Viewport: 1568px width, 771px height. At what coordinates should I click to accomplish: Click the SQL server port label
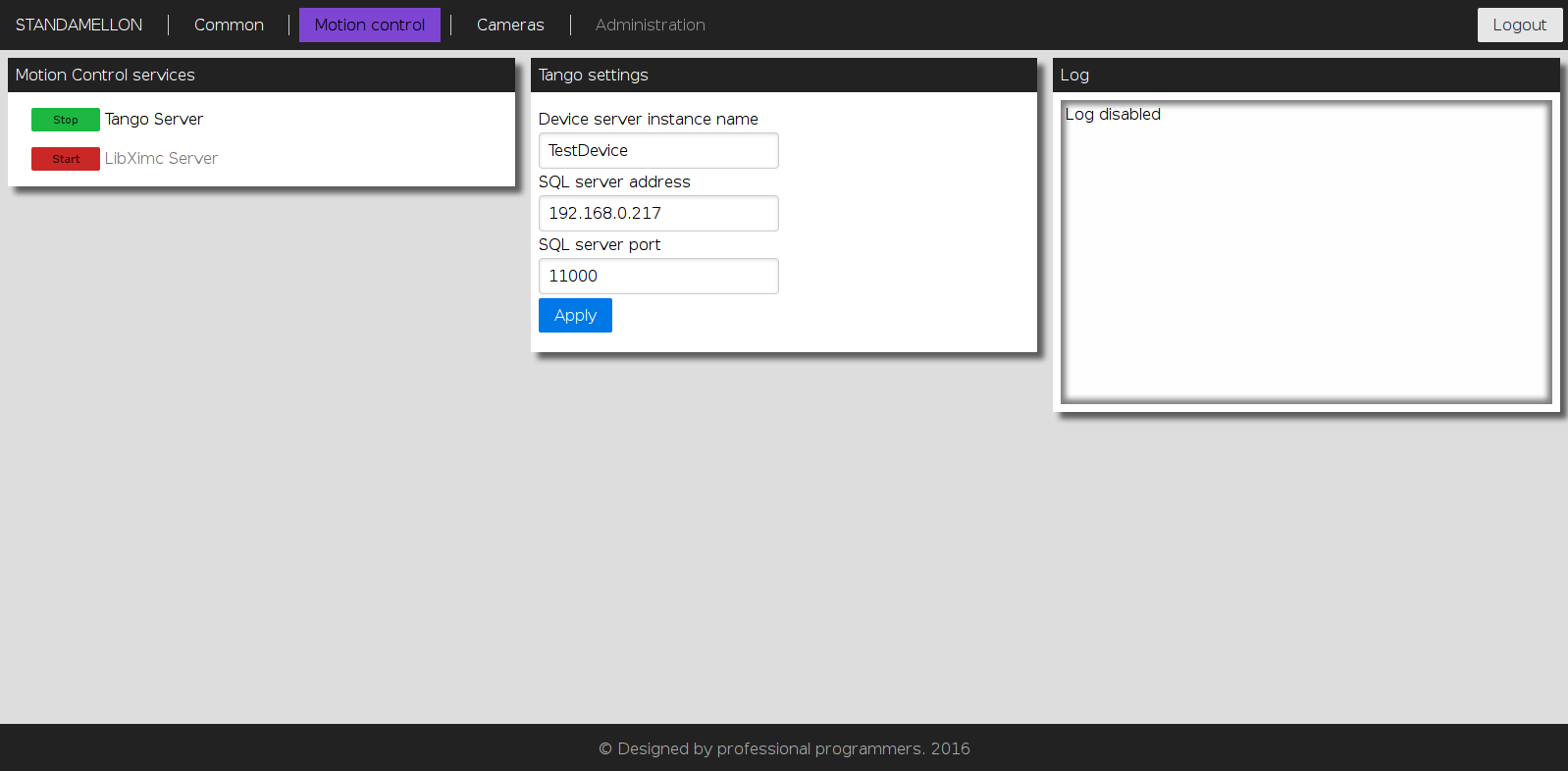pyautogui.click(x=600, y=244)
